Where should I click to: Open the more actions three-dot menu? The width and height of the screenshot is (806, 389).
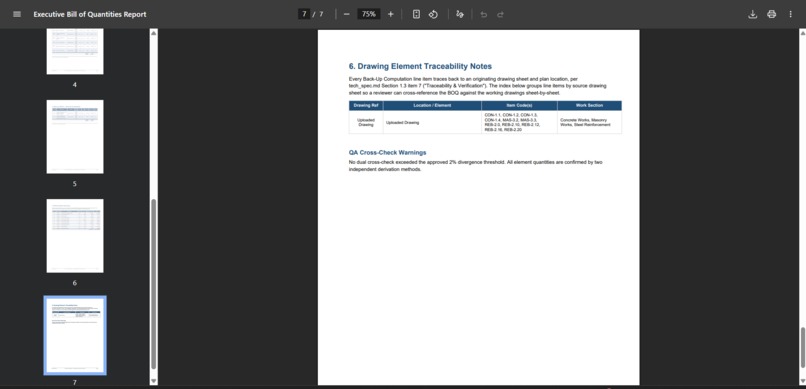point(791,14)
